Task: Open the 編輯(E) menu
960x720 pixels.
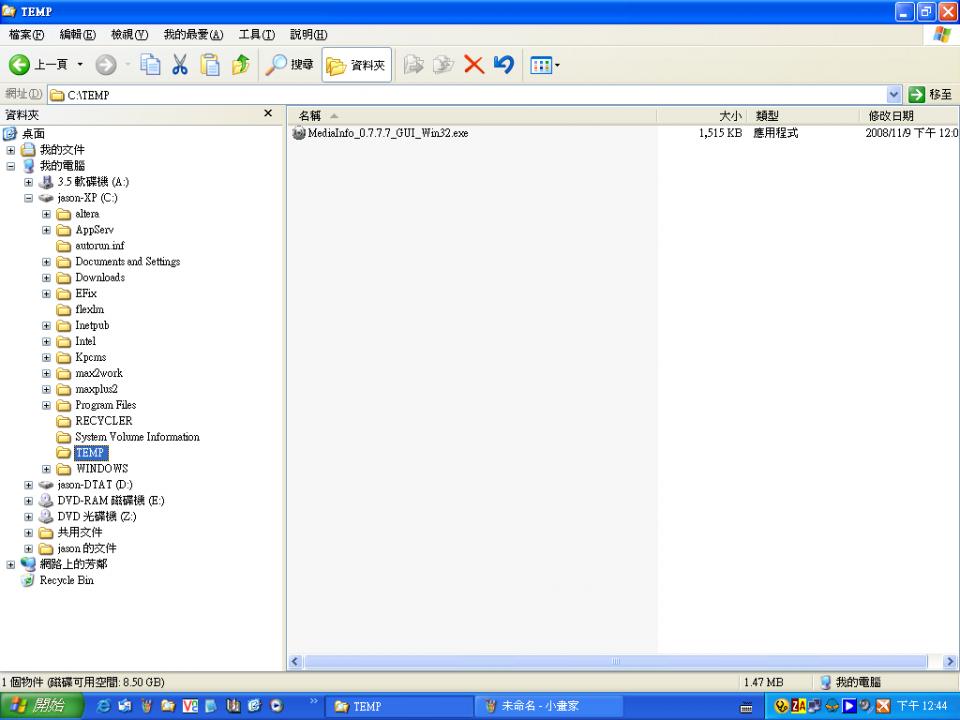Action: click(x=78, y=35)
